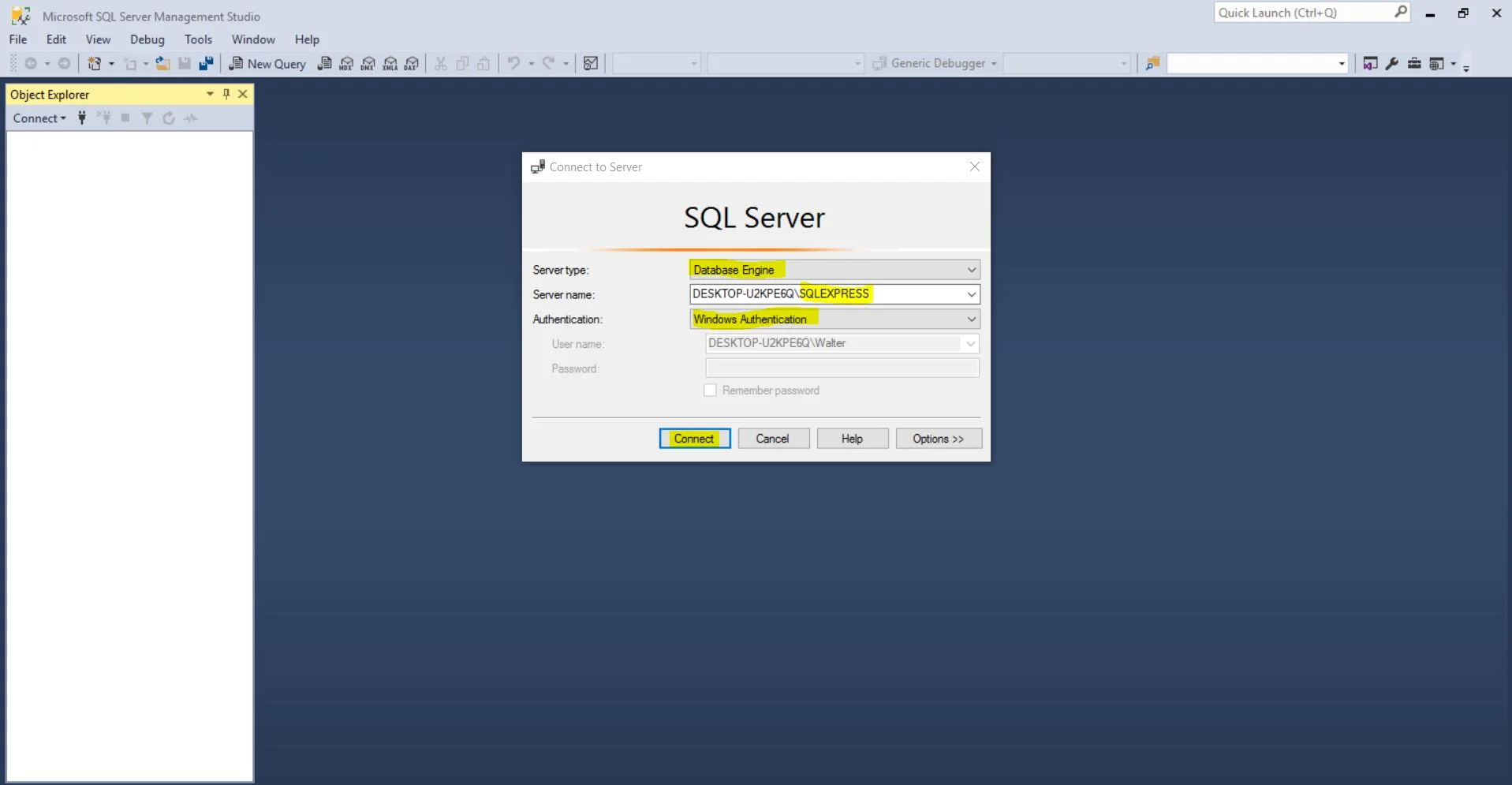
Task: Open the Window menu
Action: click(x=253, y=39)
